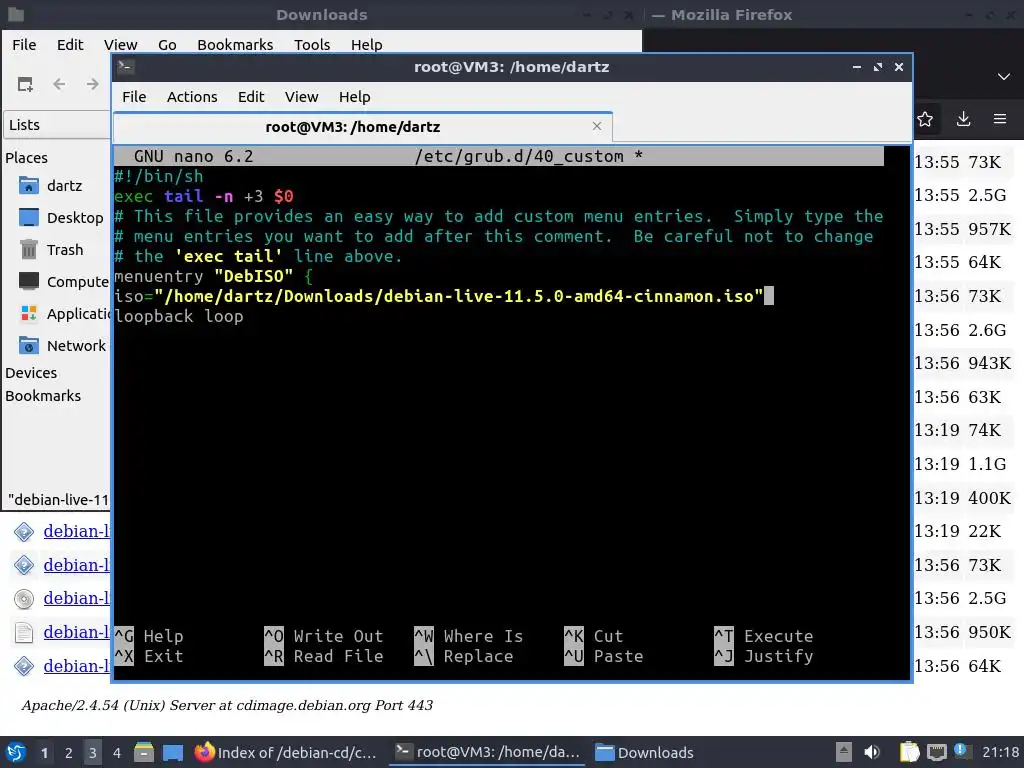Image resolution: width=1024 pixels, height=768 pixels.
Task: Open the update notification tray icon
Action: point(960,750)
